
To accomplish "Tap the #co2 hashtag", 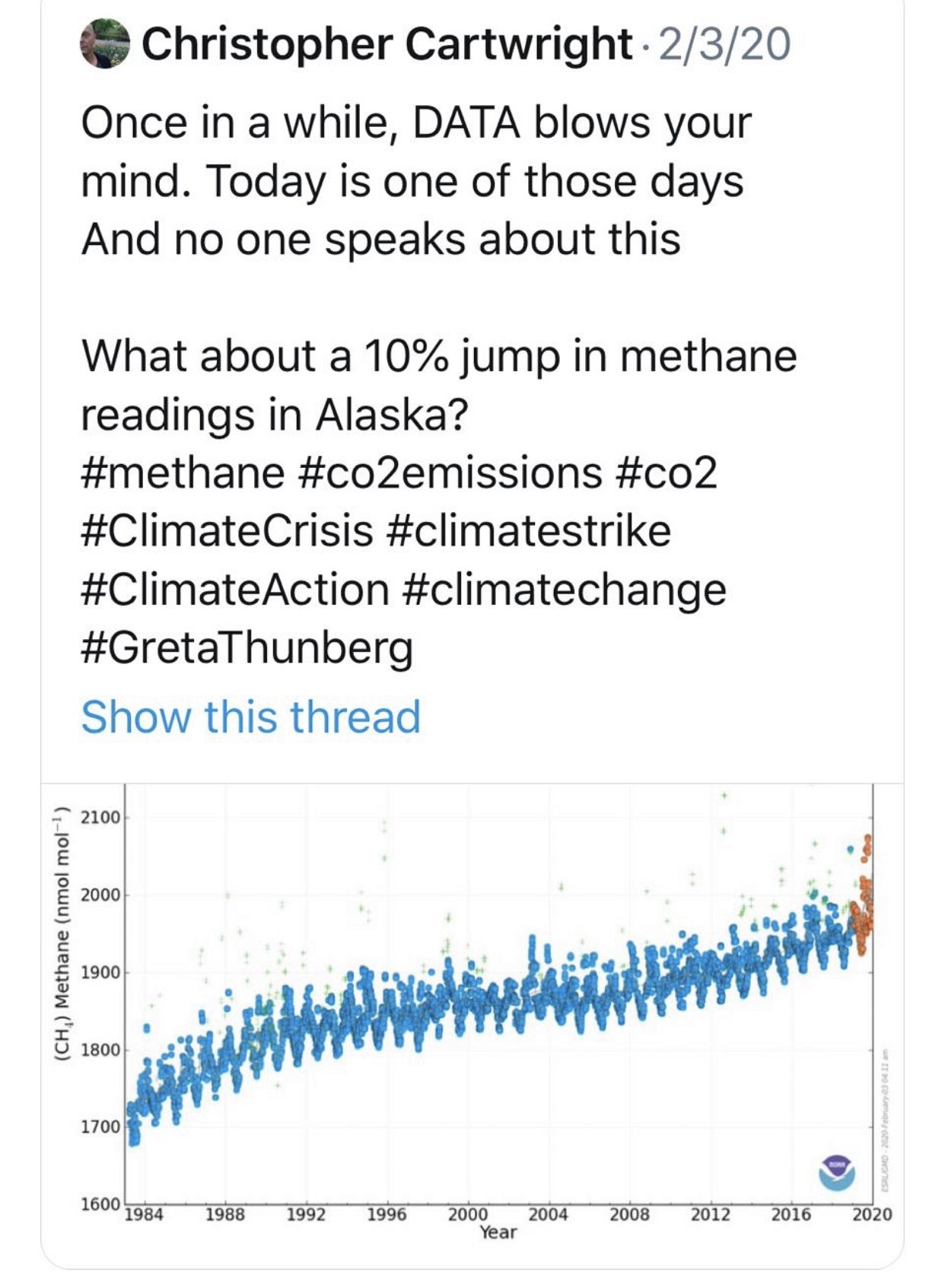I will pos(663,472).
